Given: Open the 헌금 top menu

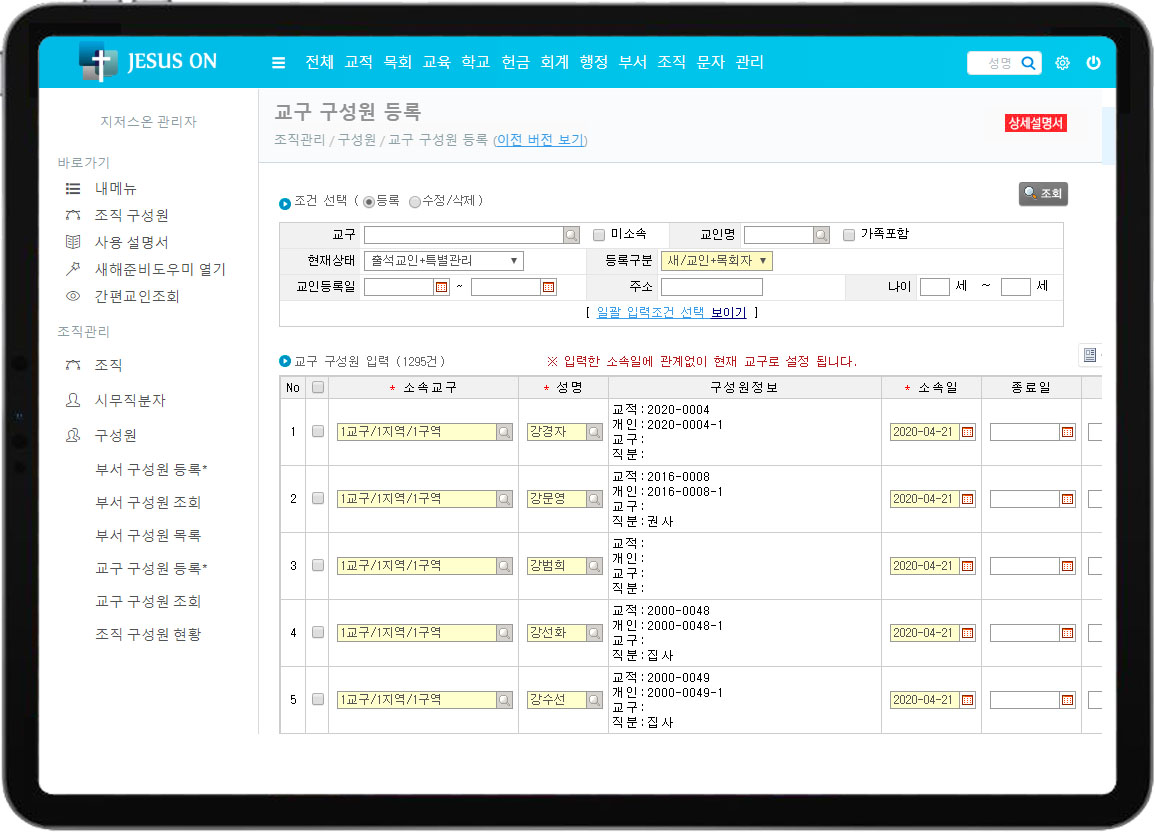Looking at the screenshot, I should click(x=515, y=62).
